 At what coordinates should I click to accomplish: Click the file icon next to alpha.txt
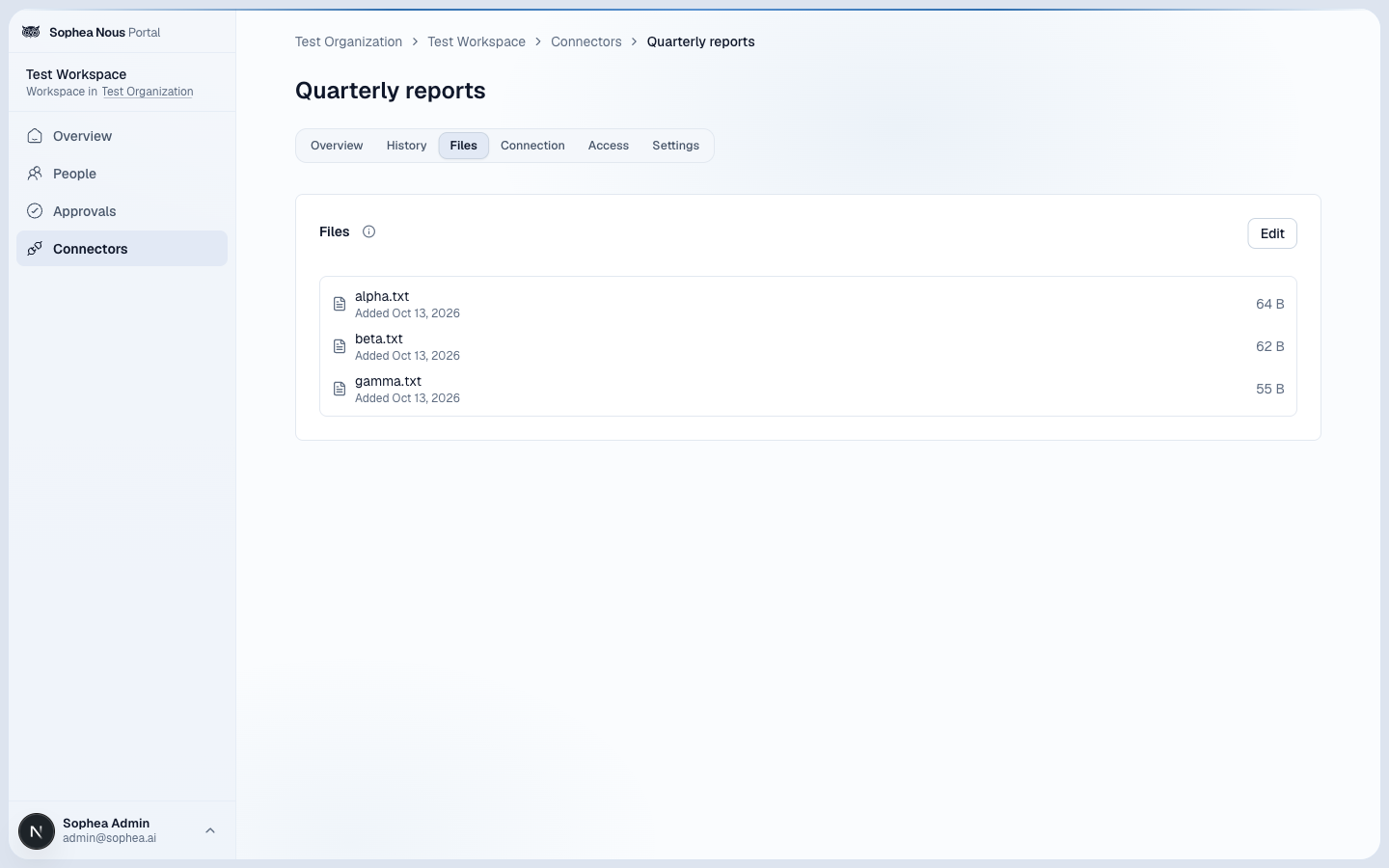[x=340, y=304]
